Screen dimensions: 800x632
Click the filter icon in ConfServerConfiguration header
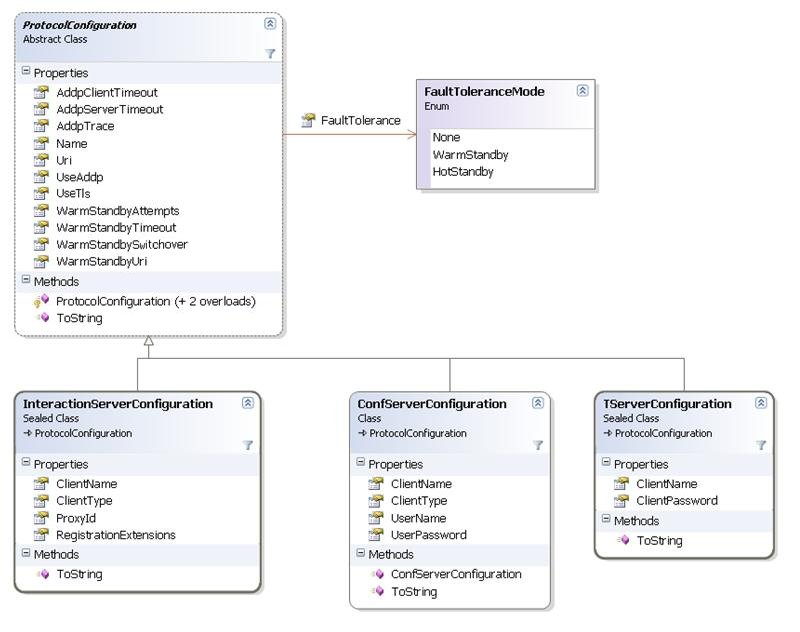538,445
